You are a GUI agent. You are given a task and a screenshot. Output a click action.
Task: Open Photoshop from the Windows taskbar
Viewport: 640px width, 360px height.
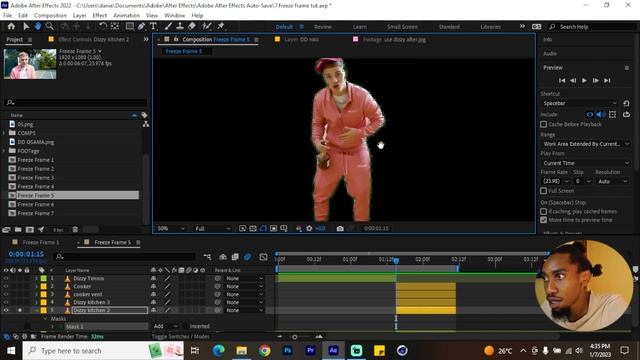(287, 350)
